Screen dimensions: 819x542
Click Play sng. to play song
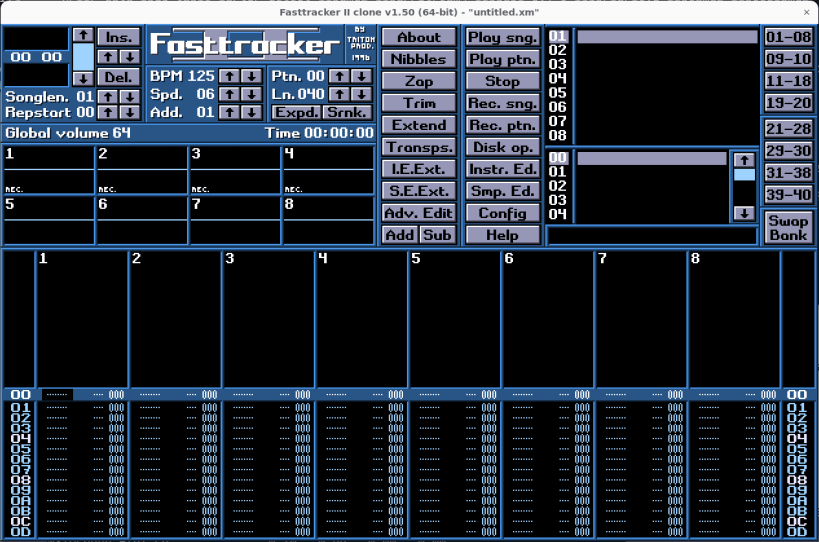(x=502, y=38)
